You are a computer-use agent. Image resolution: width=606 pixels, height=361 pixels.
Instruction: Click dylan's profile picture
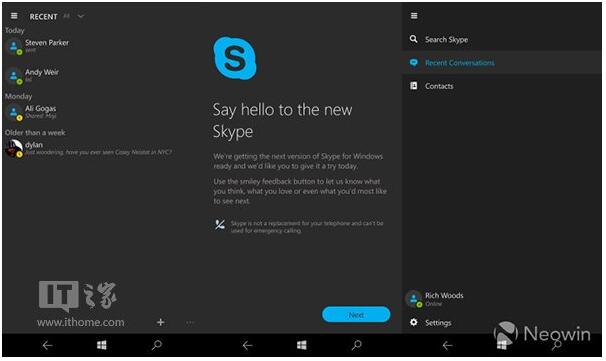click(14, 149)
